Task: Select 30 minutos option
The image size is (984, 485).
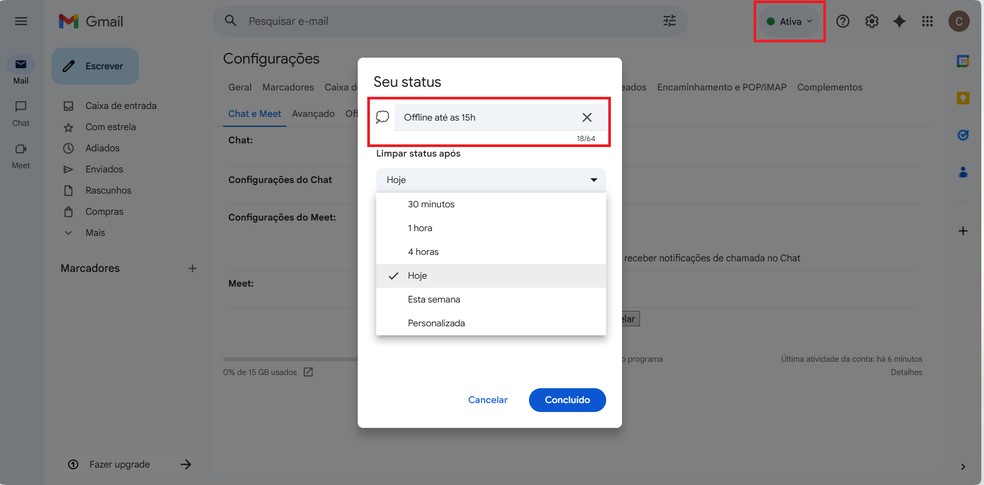Action: coord(491,205)
